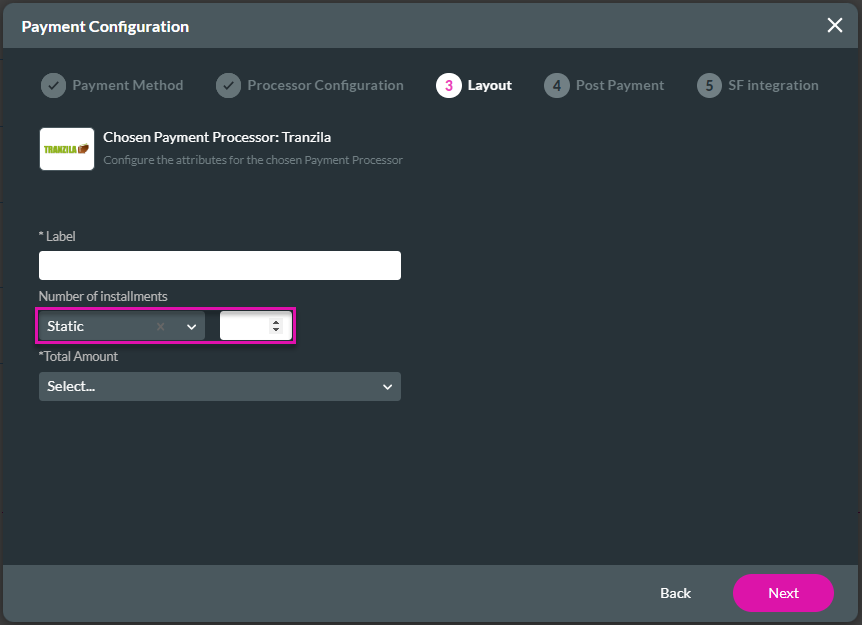Viewport: 862px width, 625px height.
Task: Switch to the Layout step tab
Action: (487, 85)
